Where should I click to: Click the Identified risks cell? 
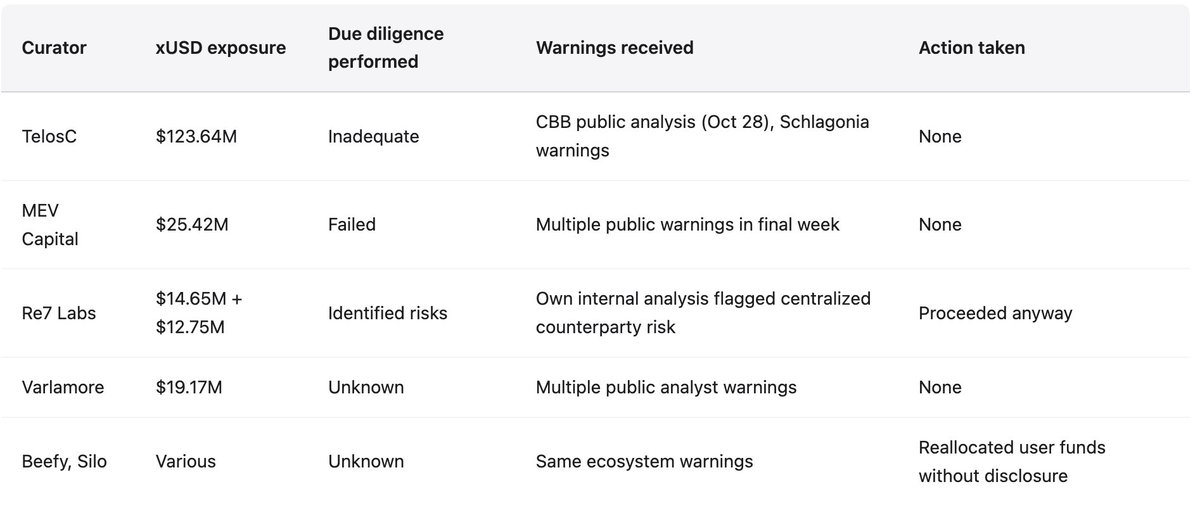pyautogui.click(x=388, y=313)
